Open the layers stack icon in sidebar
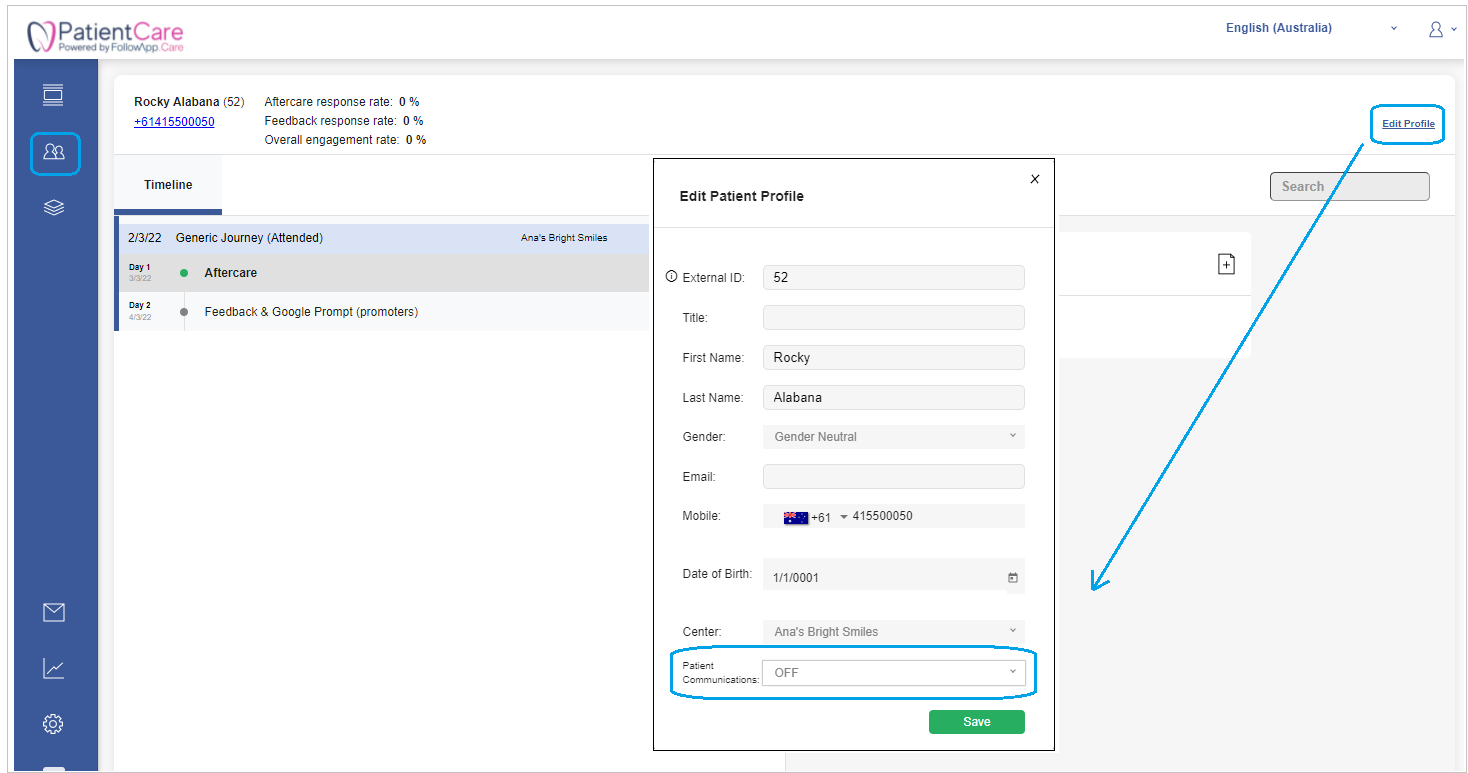 click(54, 207)
